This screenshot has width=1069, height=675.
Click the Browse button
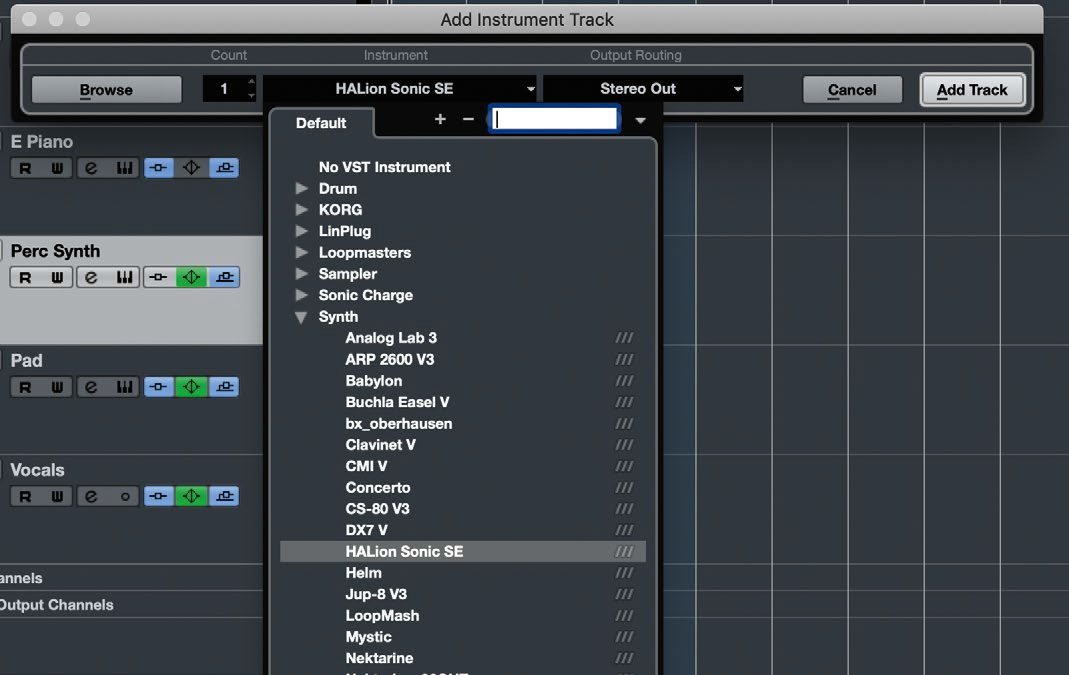click(106, 89)
